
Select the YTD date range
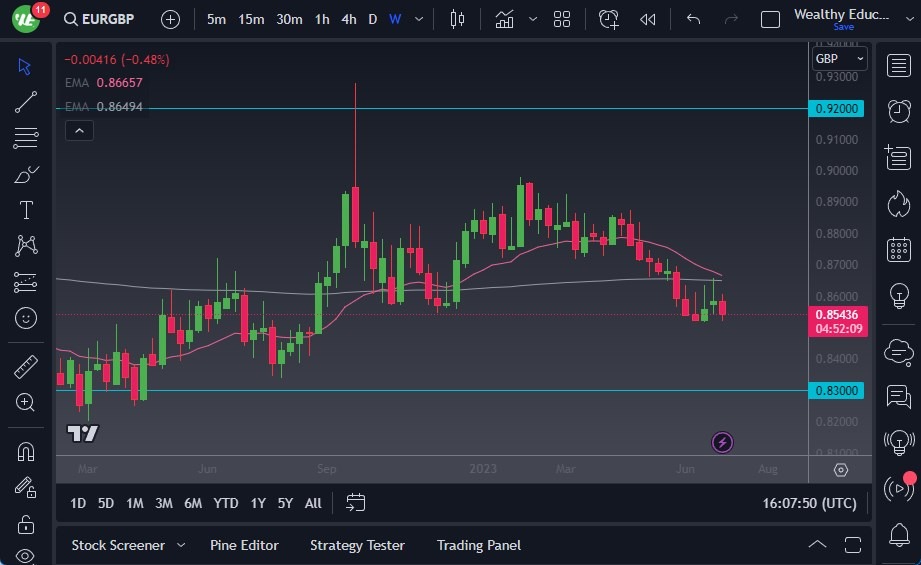[x=226, y=503]
